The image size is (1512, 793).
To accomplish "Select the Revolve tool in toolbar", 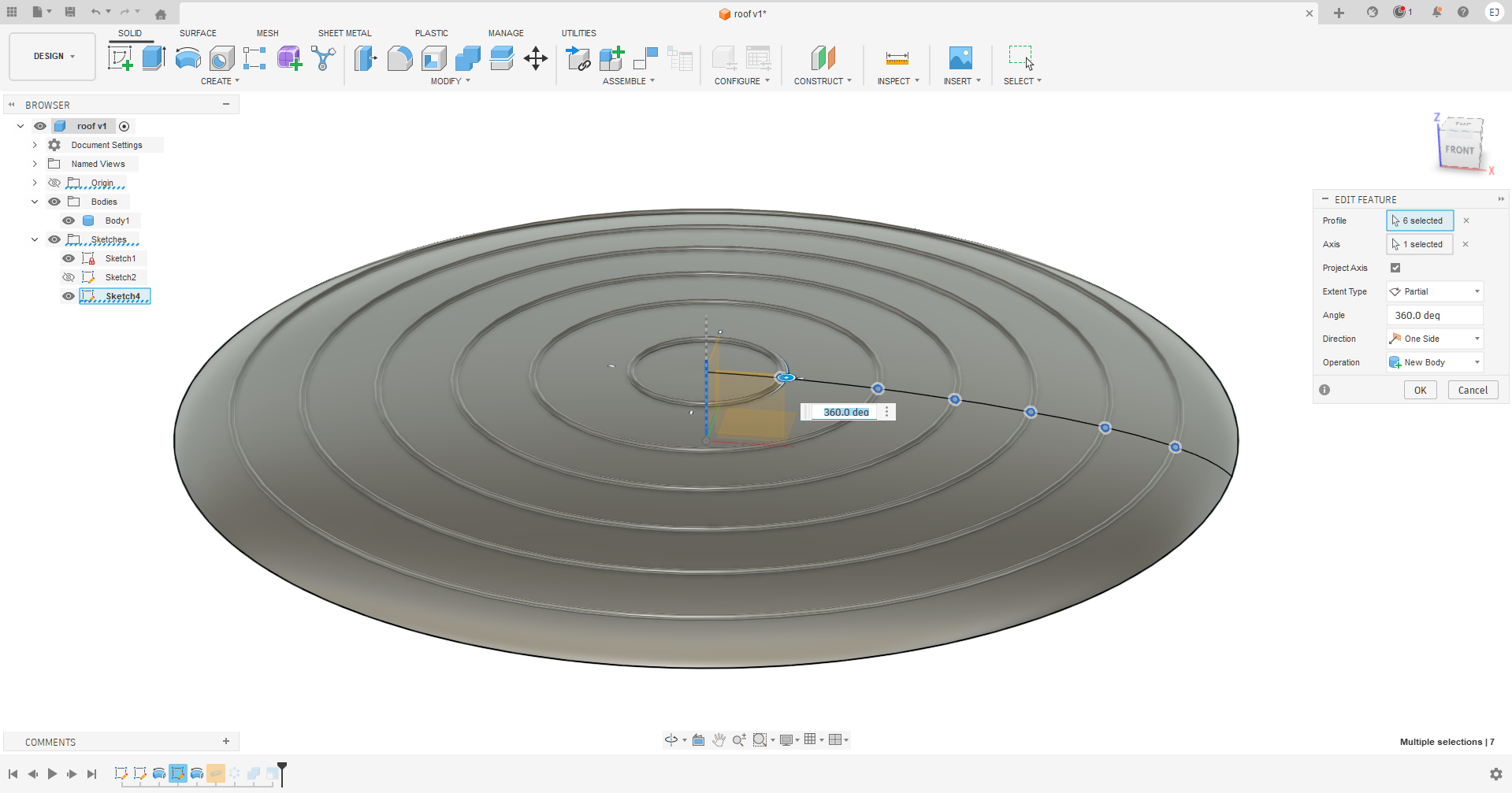I will 188,58.
